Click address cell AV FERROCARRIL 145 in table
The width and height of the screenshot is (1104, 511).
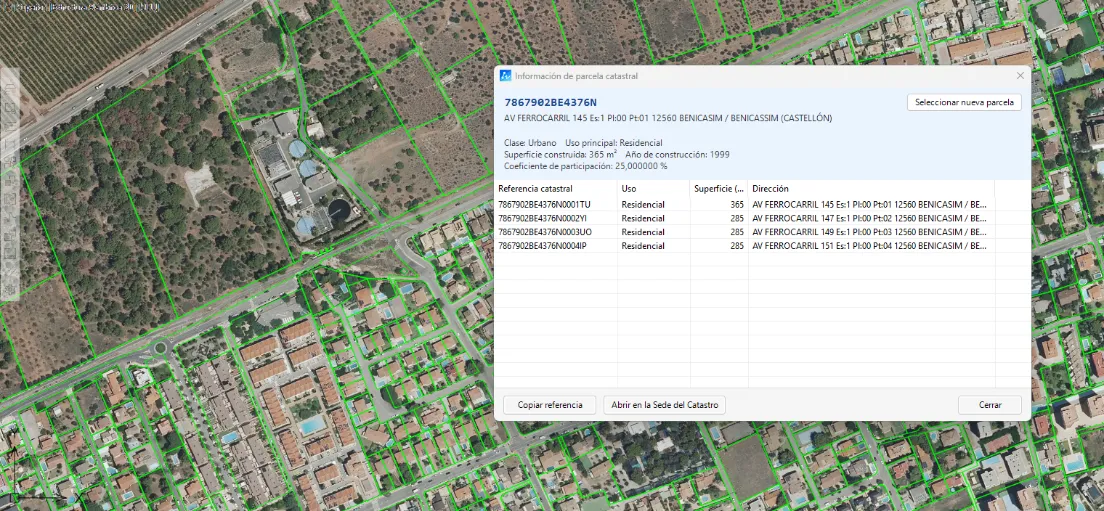point(870,205)
